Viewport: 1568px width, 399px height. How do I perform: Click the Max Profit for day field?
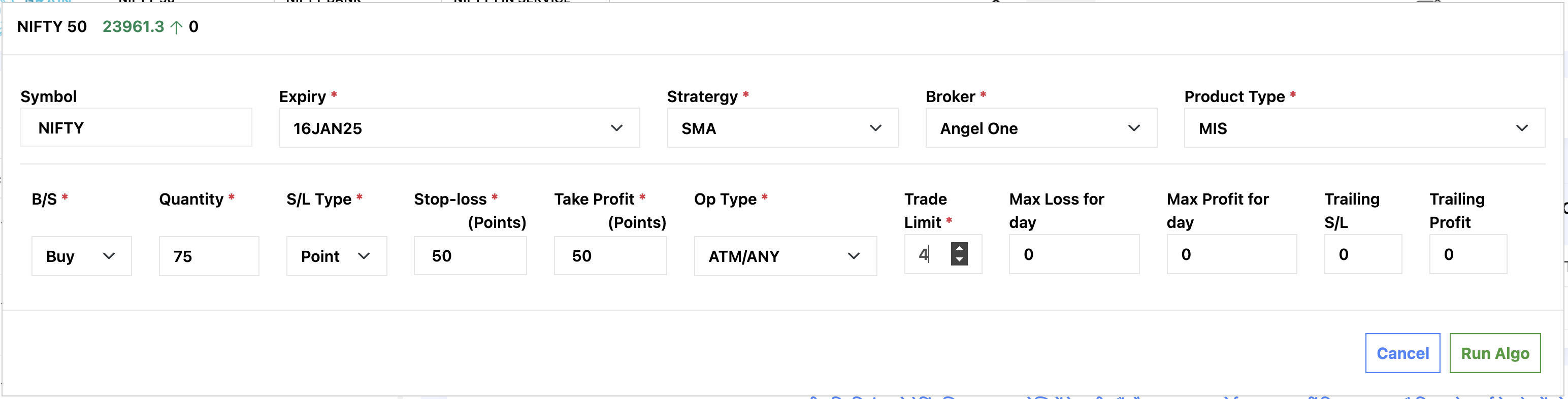[x=1231, y=254]
